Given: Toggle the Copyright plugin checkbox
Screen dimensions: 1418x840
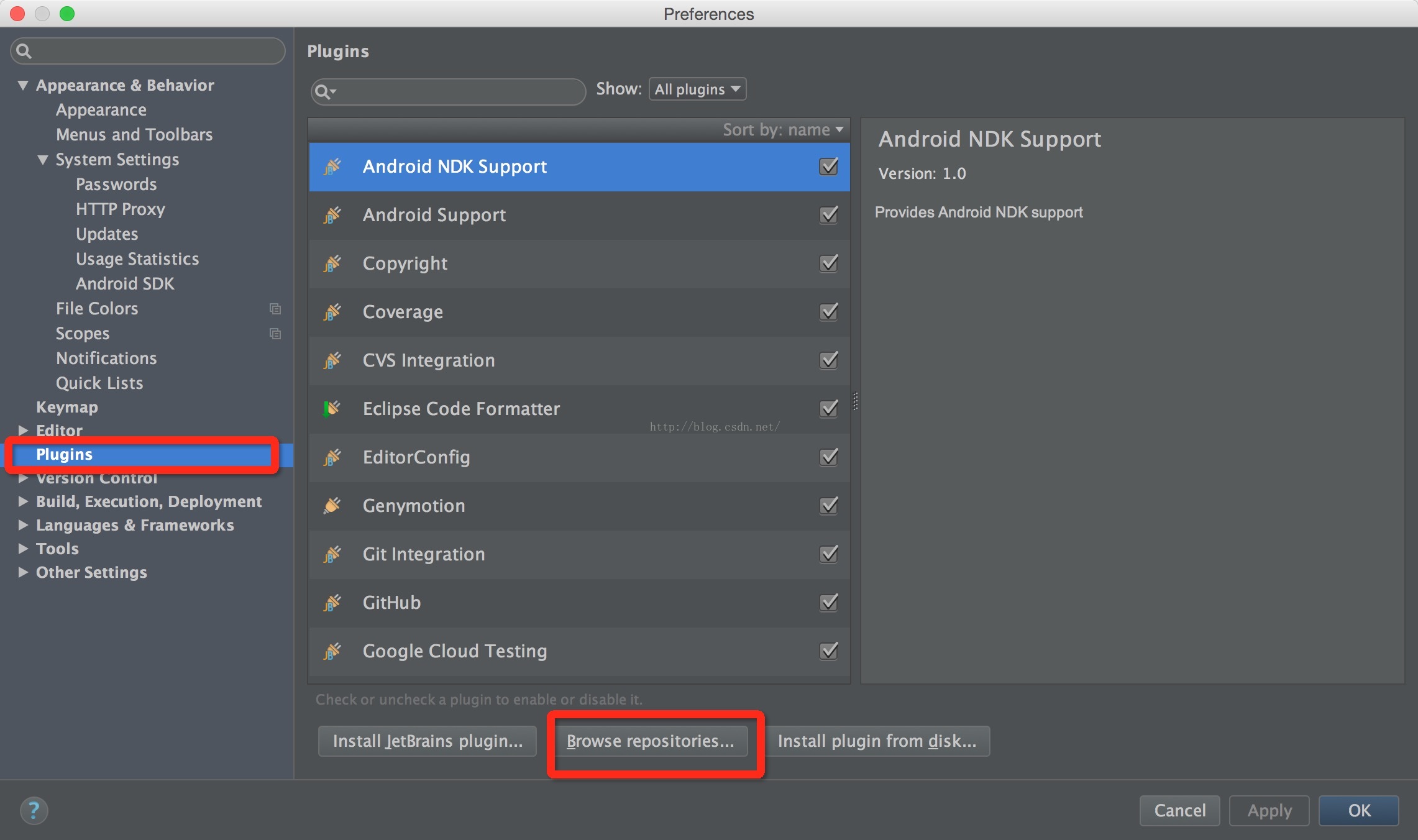Looking at the screenshot, I should 828,263.
